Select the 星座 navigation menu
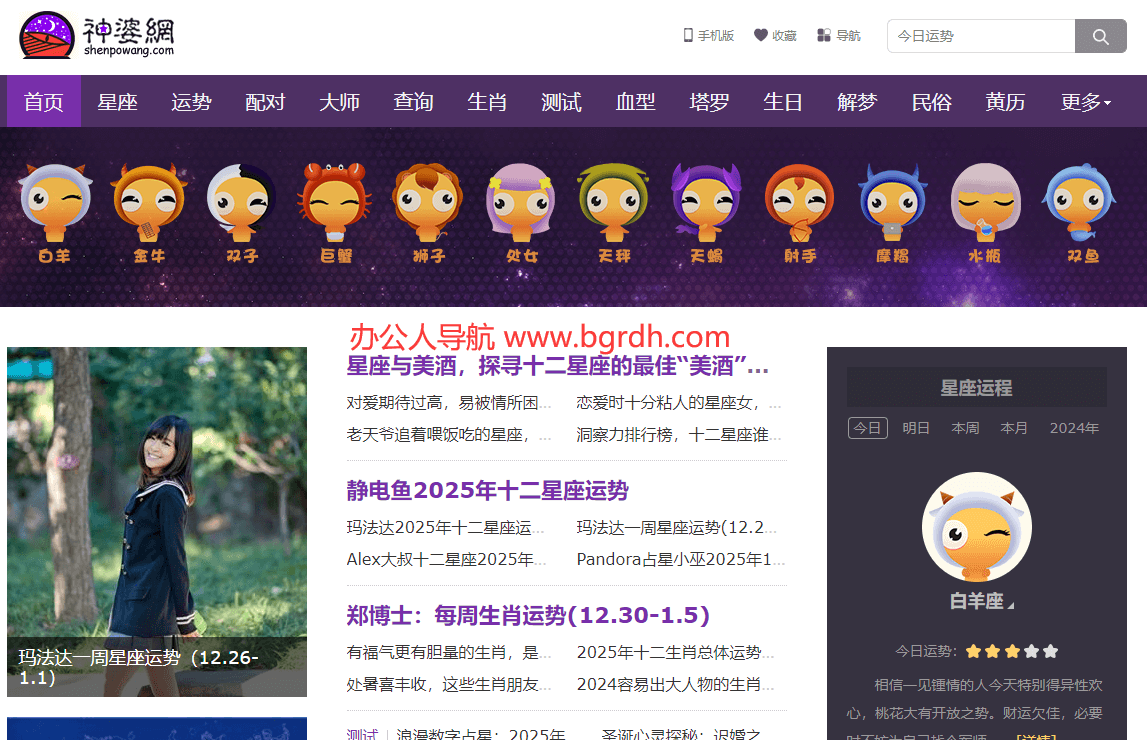 coord(117,101)
